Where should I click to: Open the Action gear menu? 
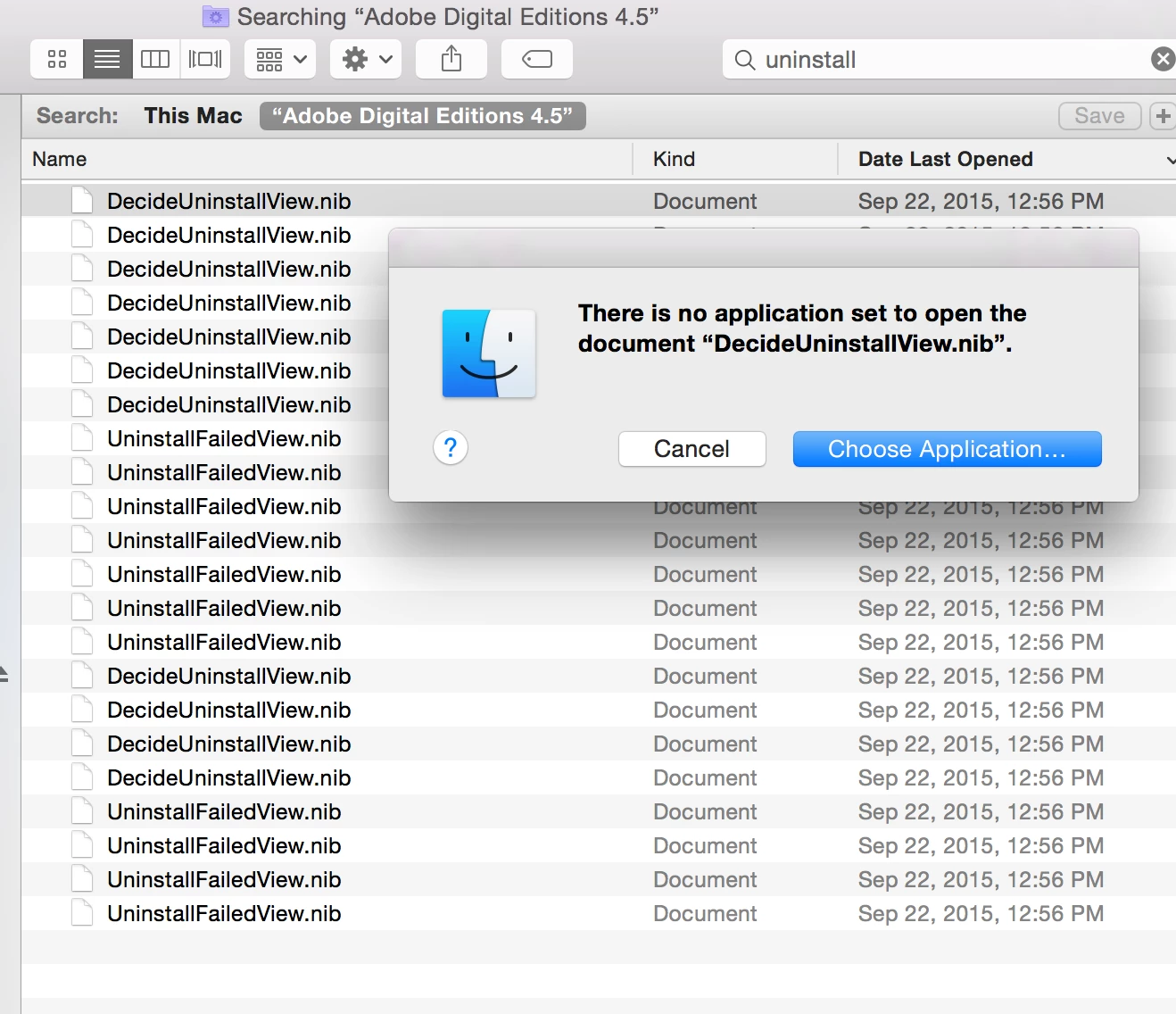pos(366,59)
